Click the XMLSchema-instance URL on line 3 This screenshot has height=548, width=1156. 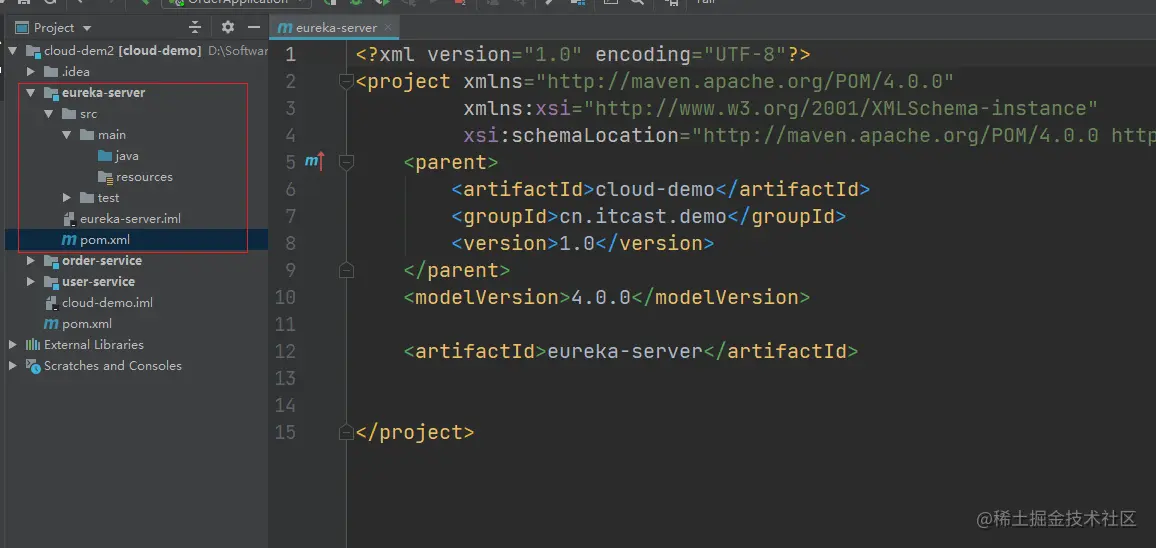(840, 108)
